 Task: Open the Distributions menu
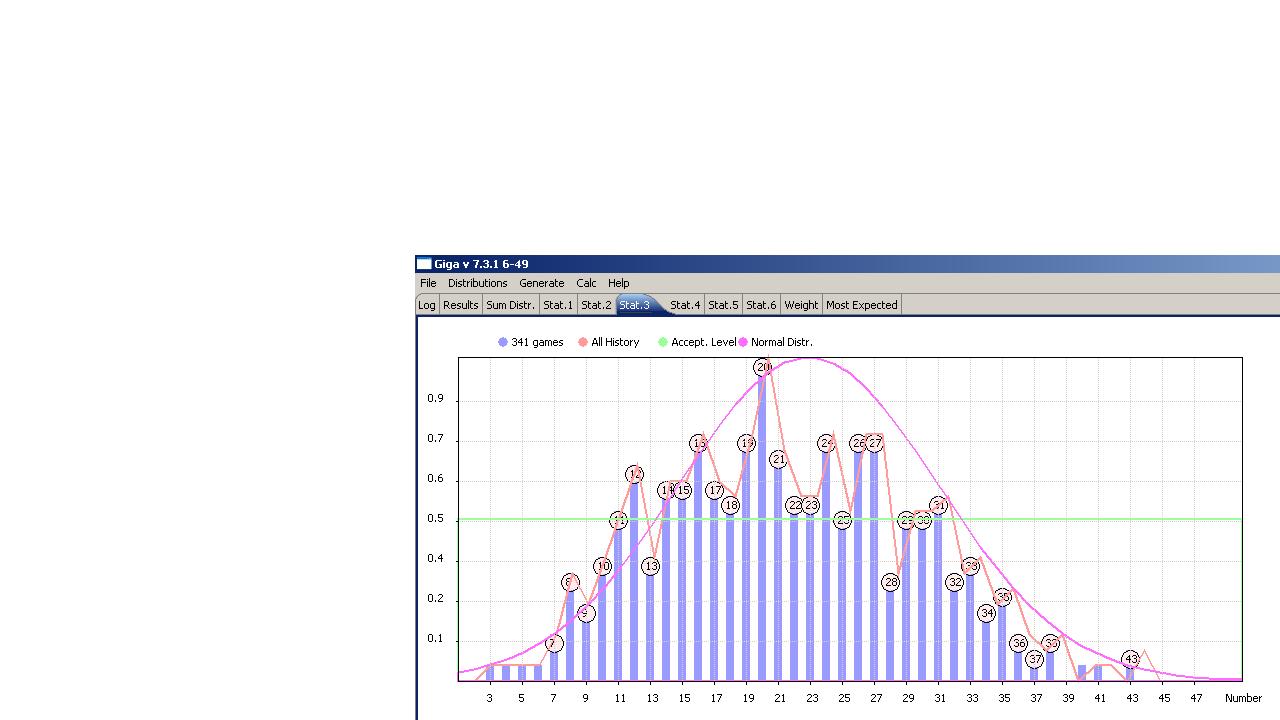pos(477,283)
